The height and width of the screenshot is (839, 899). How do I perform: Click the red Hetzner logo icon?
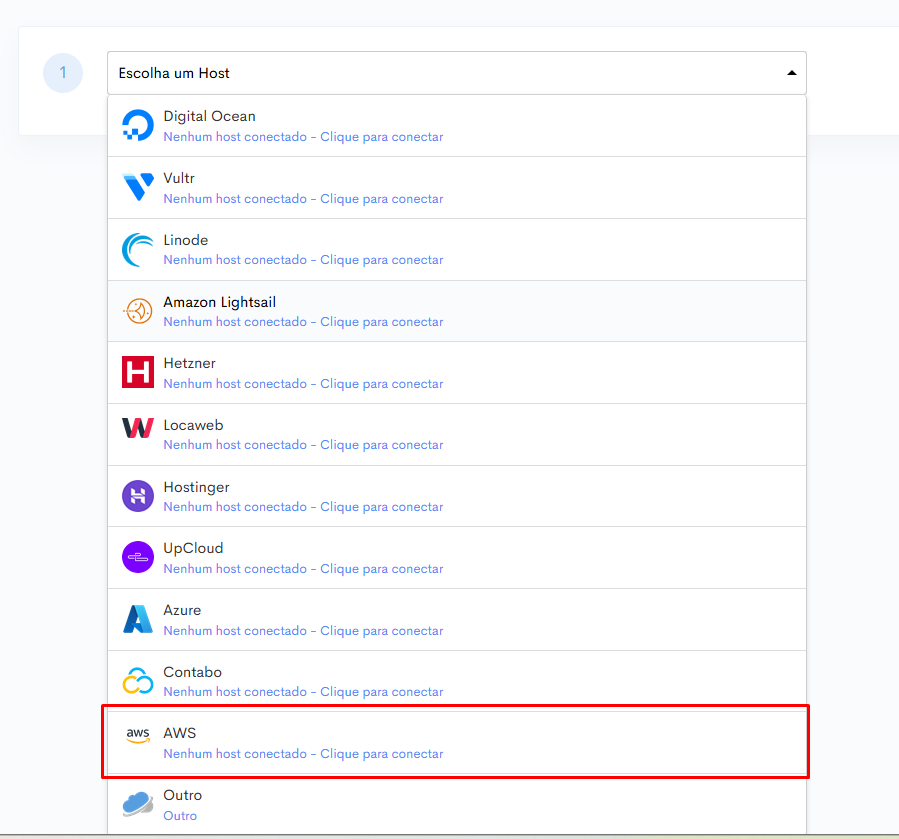pyautogui.click(x=138, y=372)
